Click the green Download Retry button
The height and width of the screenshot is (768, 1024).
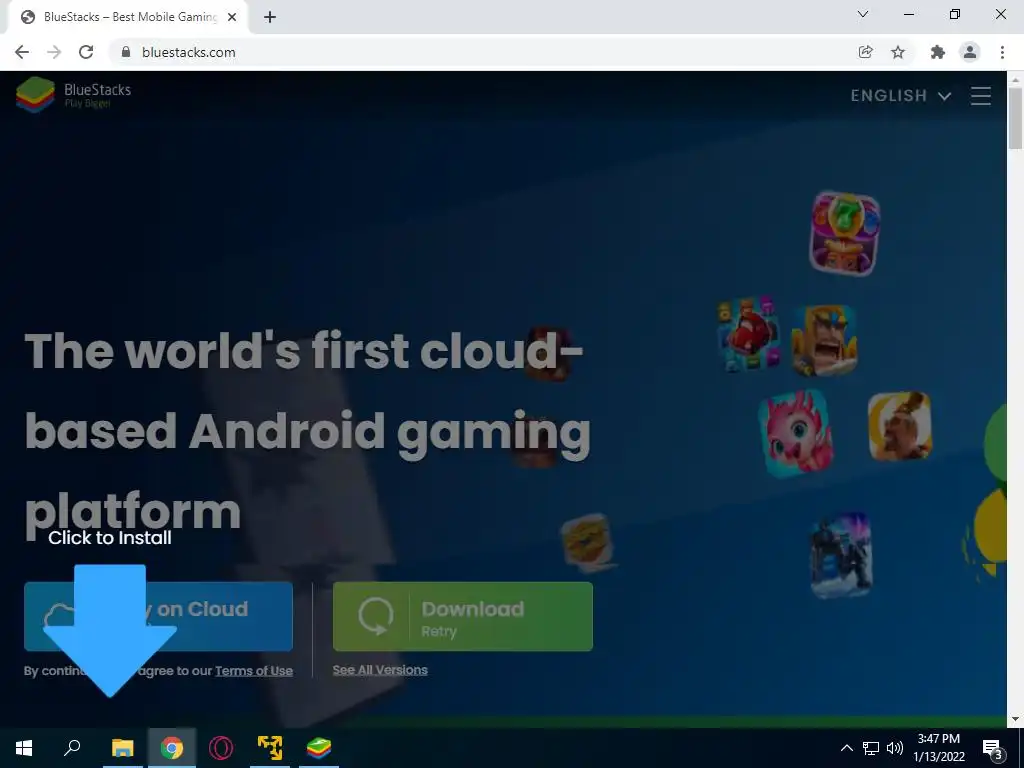click(x=462, y=616)
